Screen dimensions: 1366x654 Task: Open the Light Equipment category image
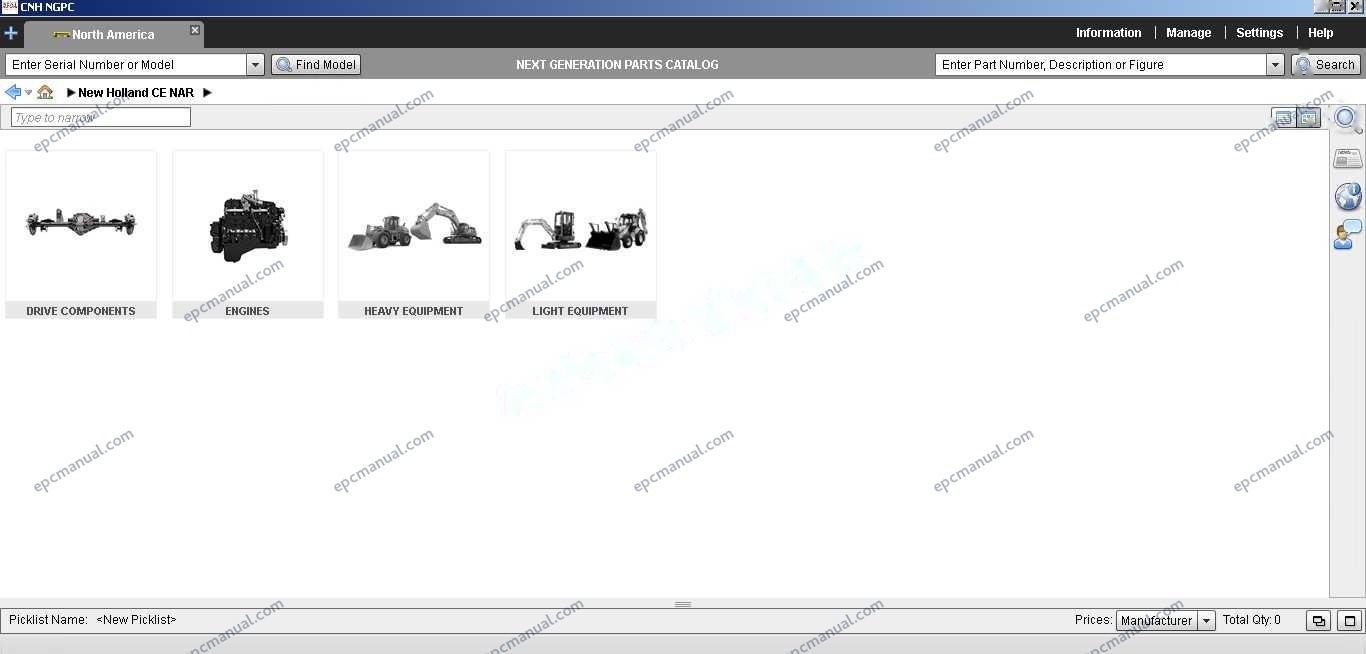click(581, 226)
